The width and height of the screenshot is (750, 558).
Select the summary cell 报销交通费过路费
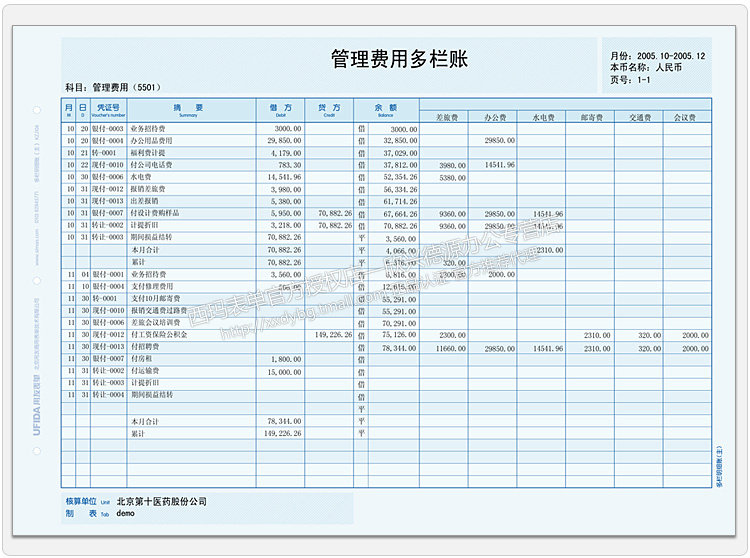pos(159,310)
